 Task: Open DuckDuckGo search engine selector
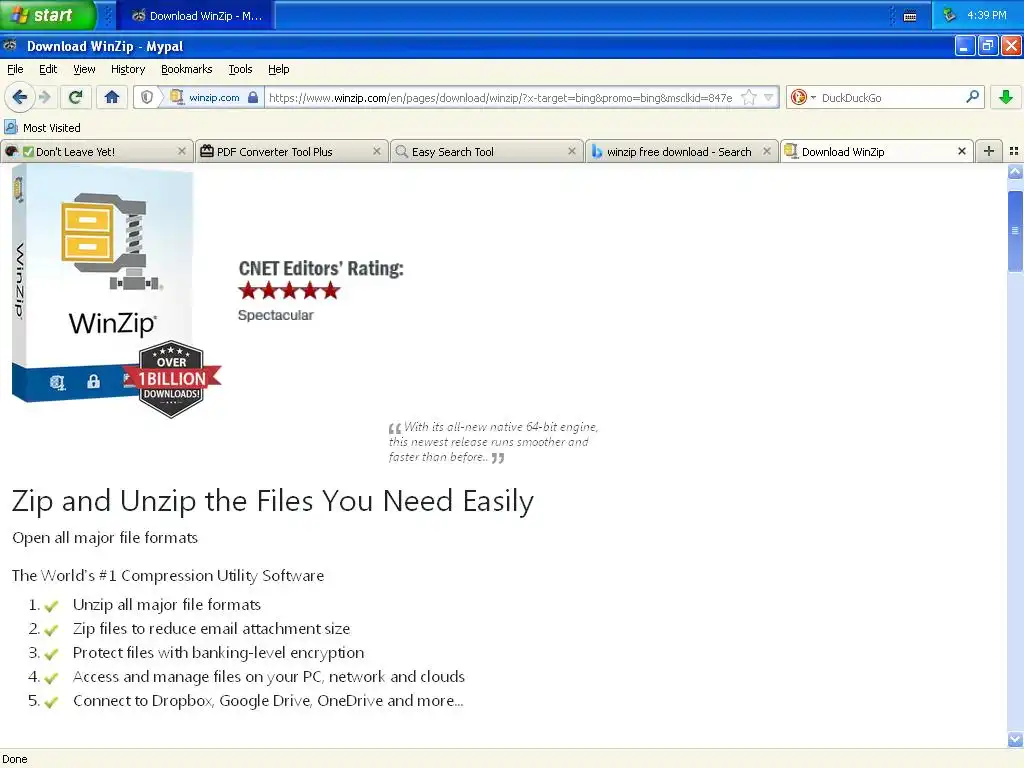[x=803, y=97]
